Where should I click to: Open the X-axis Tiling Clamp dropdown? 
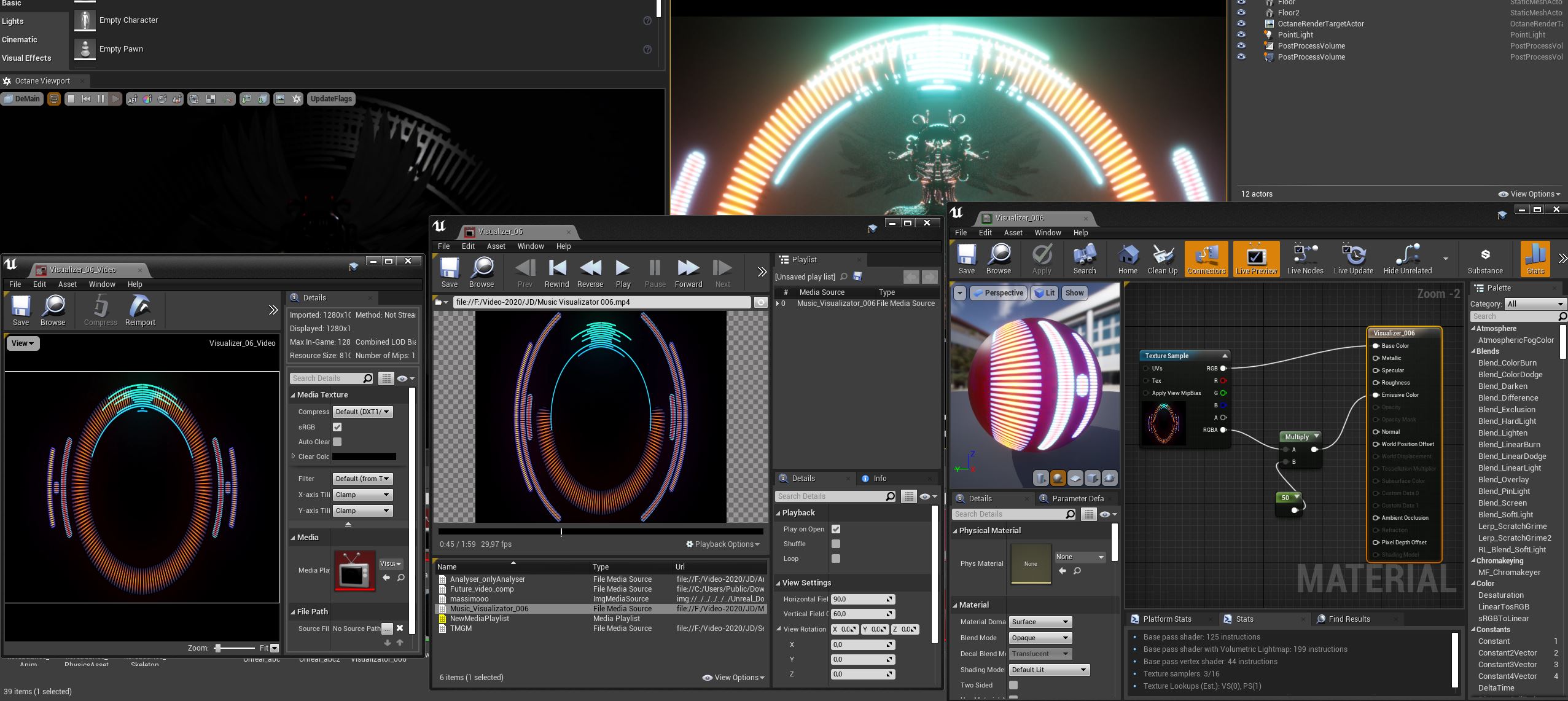pos(362,495)
